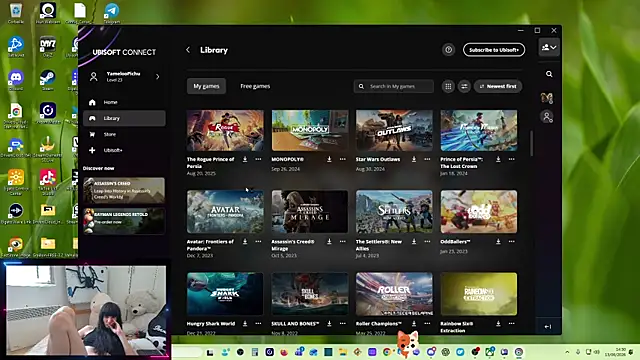Click the search magnifier in right sidebar
The height and width of the screenshot is (360, 640).
pos(549,74)
